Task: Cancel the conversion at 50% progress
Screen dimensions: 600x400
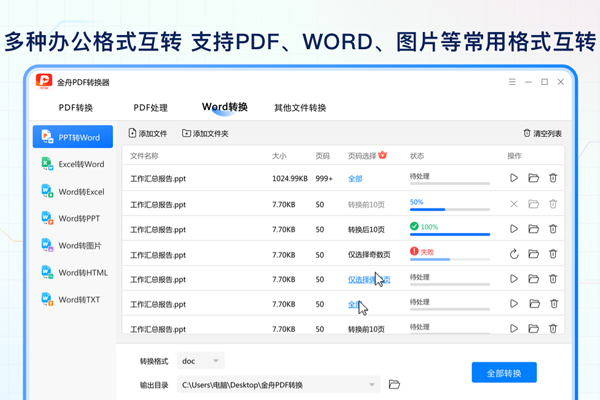Action: [514, 204]
